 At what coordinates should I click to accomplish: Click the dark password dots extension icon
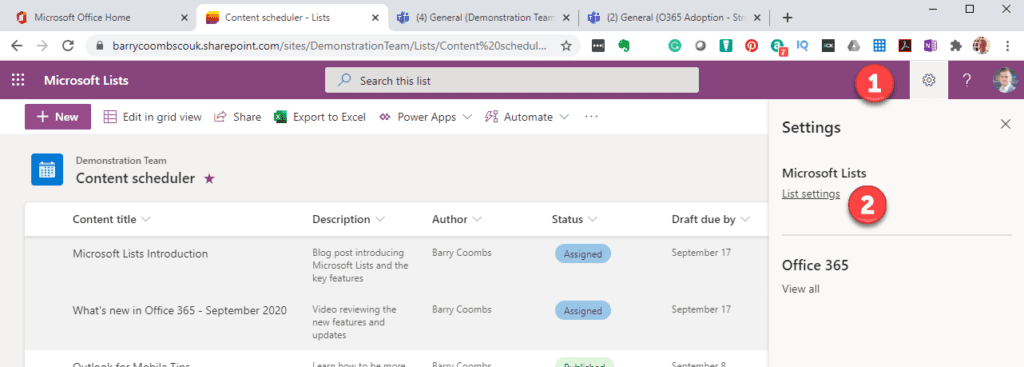pos(598,46)
